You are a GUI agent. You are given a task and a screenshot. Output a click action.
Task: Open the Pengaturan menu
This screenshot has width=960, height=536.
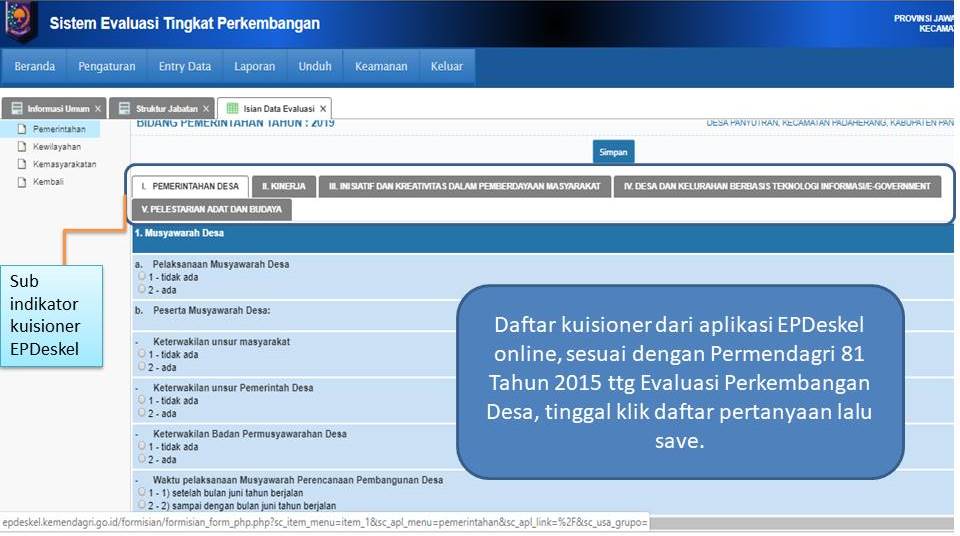pyautogui.click(x=107, y=66)
